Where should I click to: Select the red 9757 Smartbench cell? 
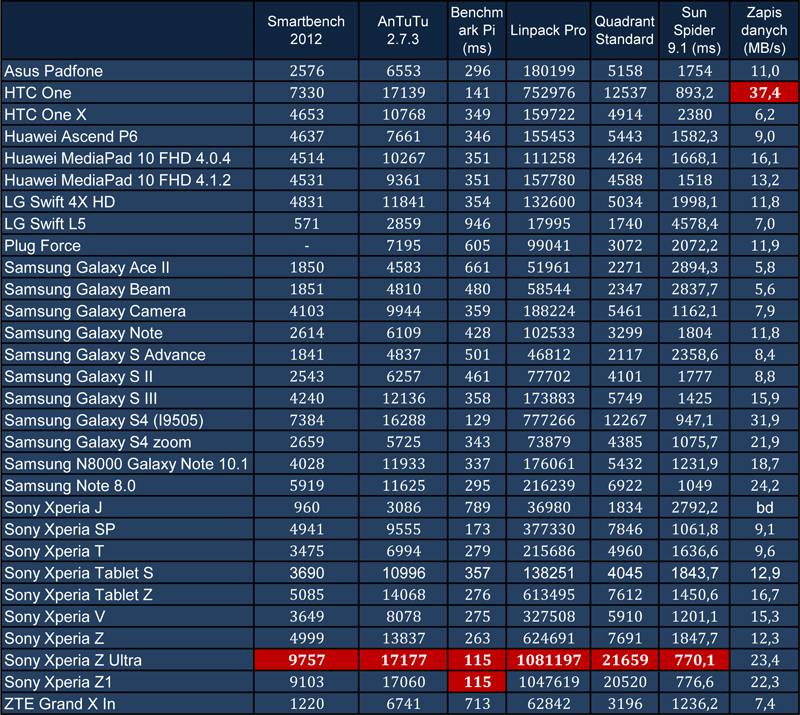pyautogui.click(x=307, y=660)
